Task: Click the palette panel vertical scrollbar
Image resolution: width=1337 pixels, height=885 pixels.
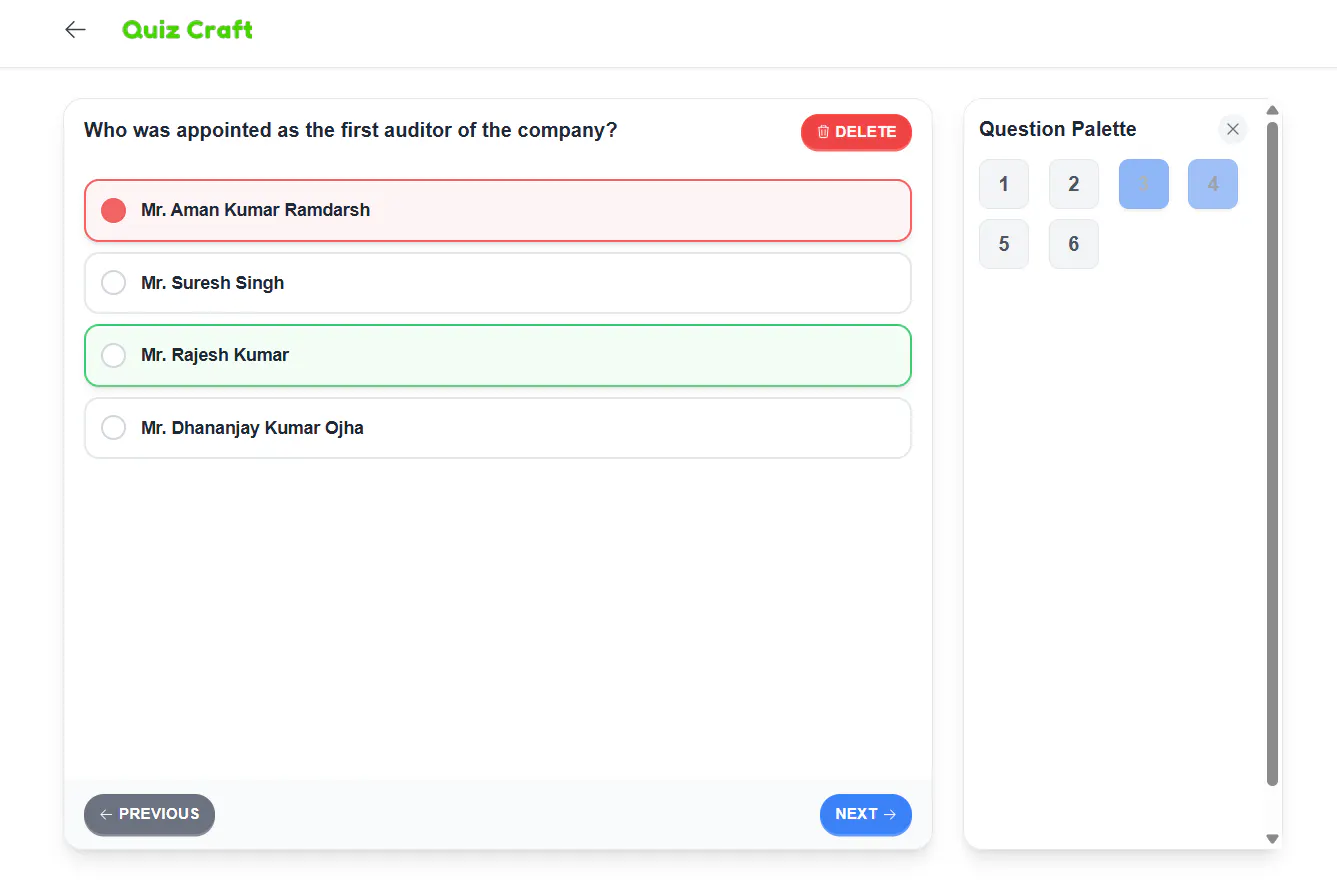Action: click(x=1272, y=453)
